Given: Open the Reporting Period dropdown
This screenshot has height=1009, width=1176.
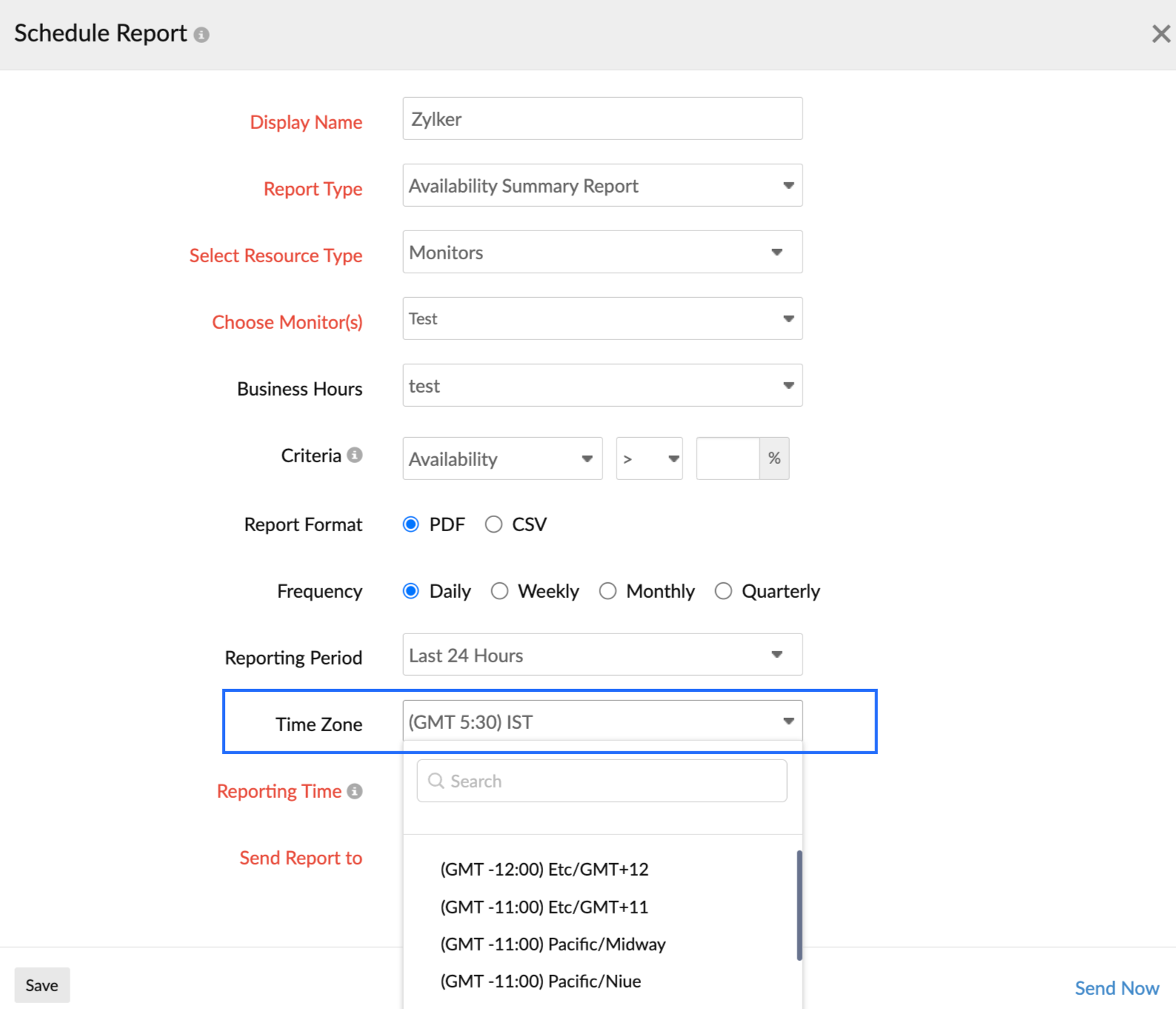Looking at the screenshot, I should click(602, 655).
